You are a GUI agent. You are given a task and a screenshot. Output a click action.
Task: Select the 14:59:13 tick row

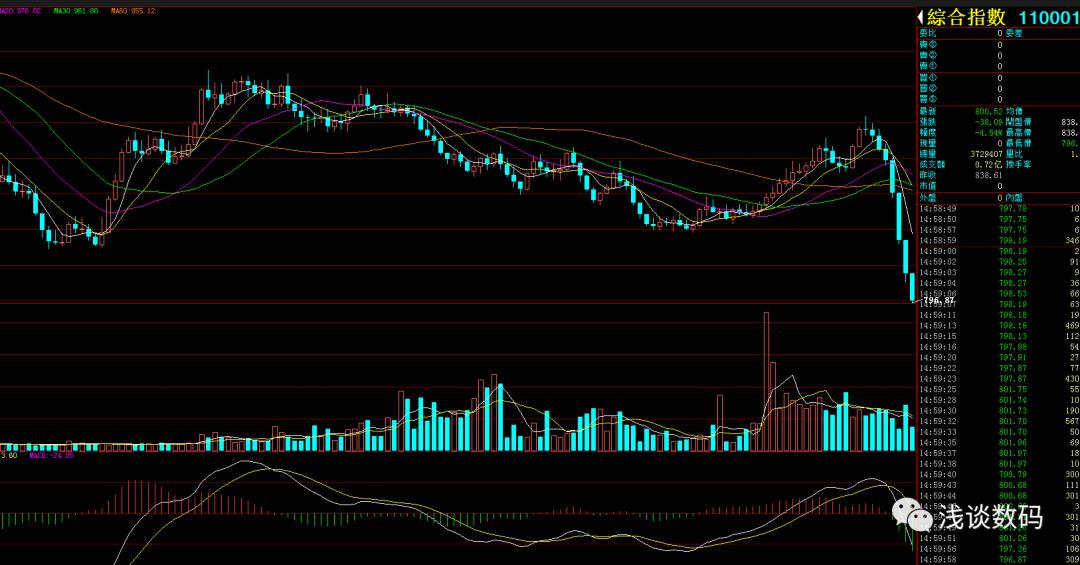pyautogui.click(x=999, y=326)
